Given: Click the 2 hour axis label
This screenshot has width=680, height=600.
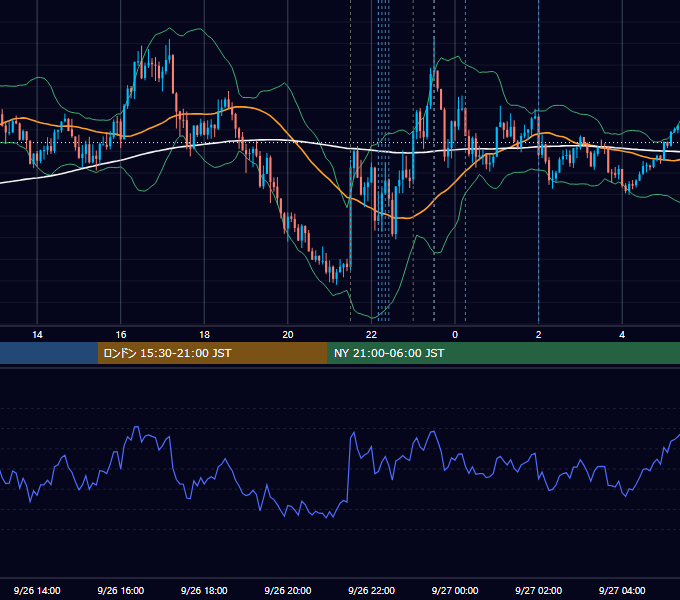Looking at the screenshot, I should coord(539,335).
